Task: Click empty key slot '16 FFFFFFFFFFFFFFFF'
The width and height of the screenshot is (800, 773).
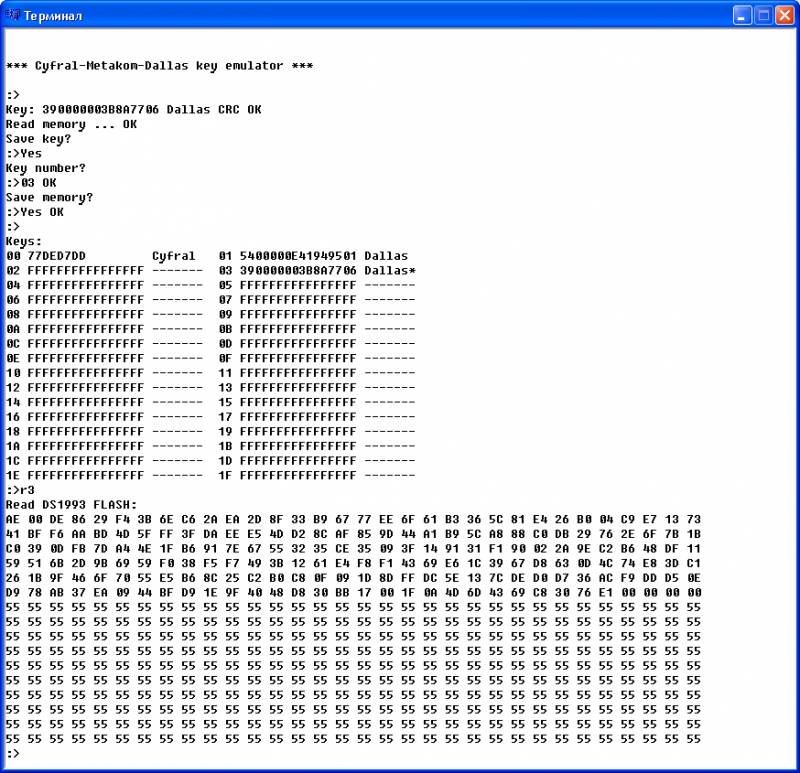Action: pos(75,417)
